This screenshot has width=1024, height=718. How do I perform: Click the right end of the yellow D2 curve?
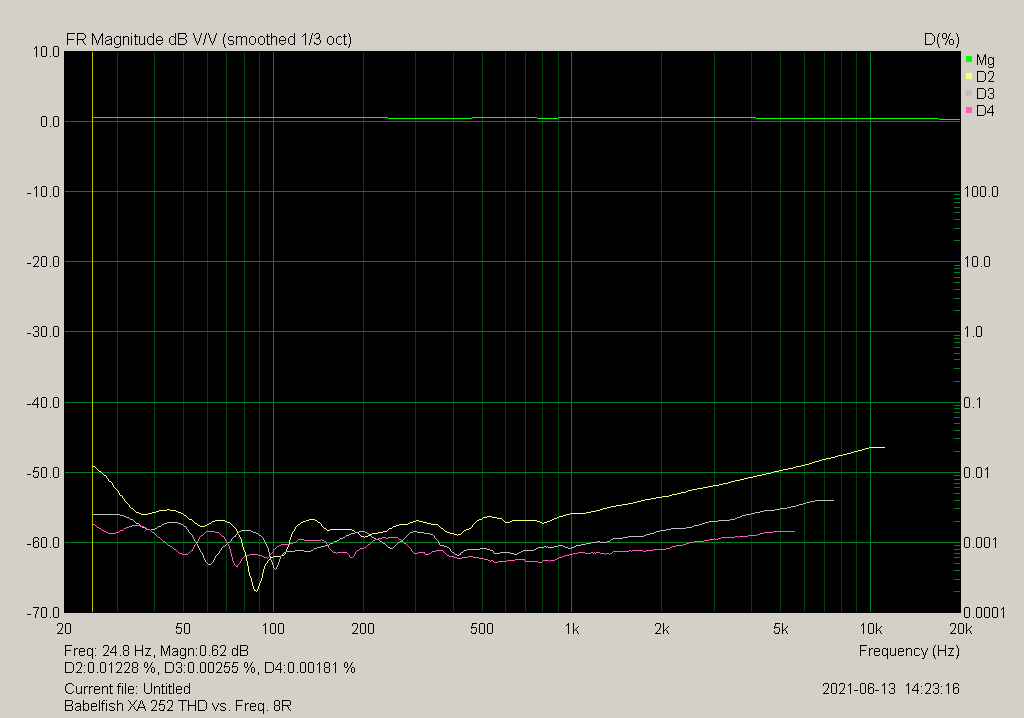[884, 448]
